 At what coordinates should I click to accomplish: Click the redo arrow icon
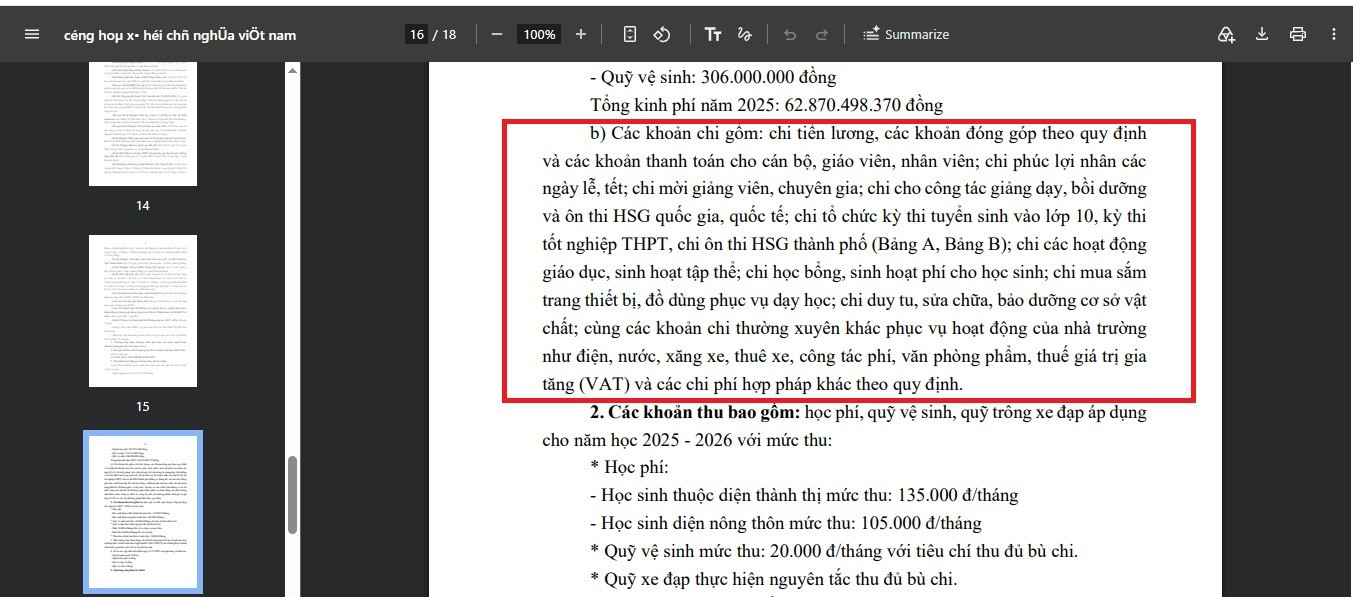pyautogui.click(x=822, y=34)
